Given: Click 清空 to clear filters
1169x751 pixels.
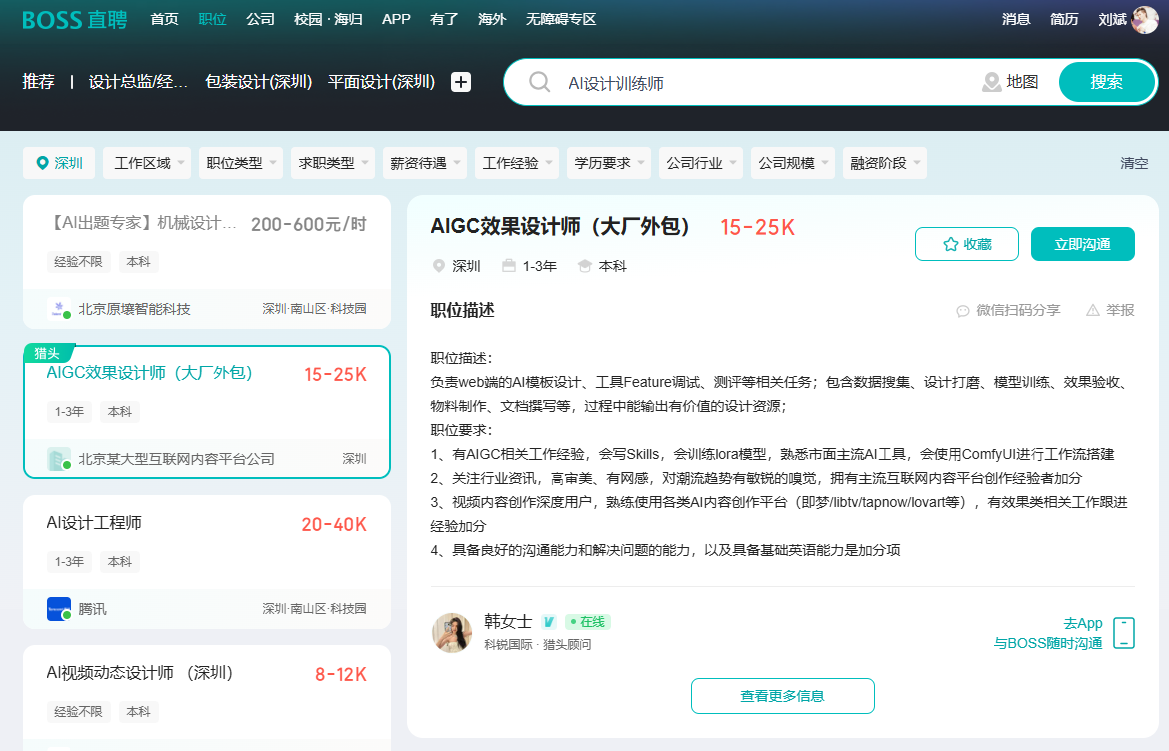Looking at the screenshot, I should tap(1134, 163).
